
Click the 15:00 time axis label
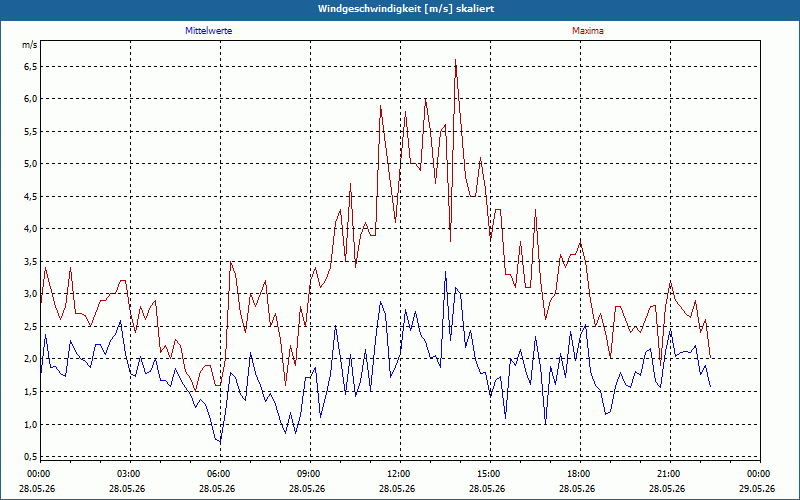pos(487,474)
